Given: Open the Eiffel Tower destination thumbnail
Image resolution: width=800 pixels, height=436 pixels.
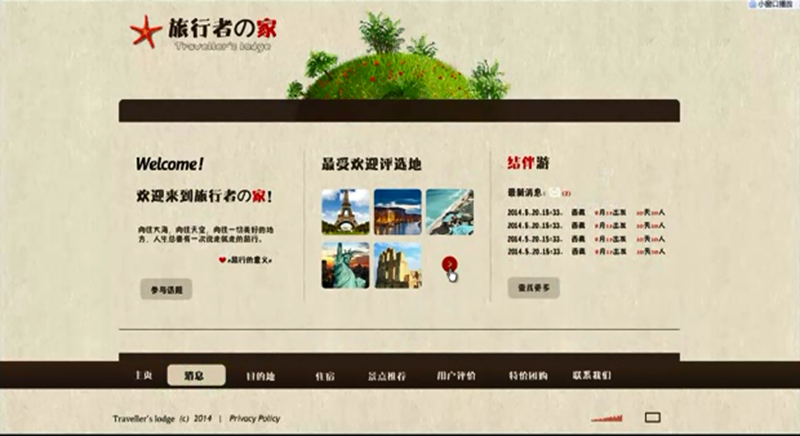Looking at the screenshot, I should (x=345, y=212).
